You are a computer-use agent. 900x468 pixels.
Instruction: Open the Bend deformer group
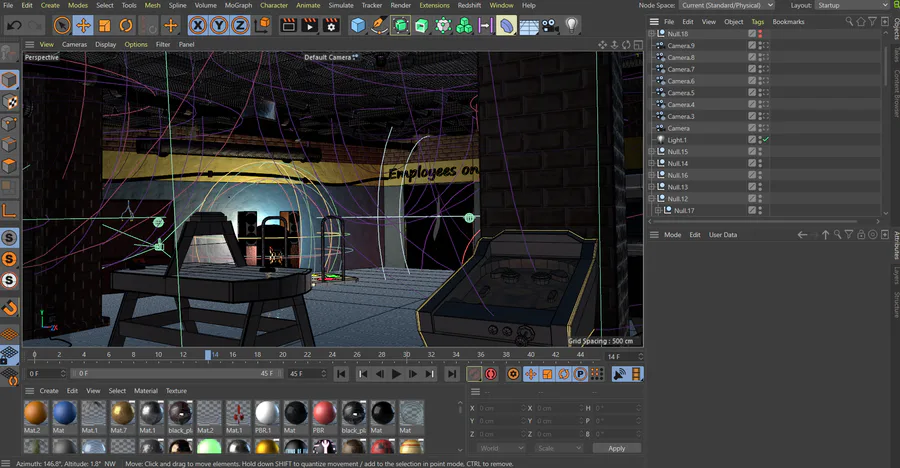point(506,25)
